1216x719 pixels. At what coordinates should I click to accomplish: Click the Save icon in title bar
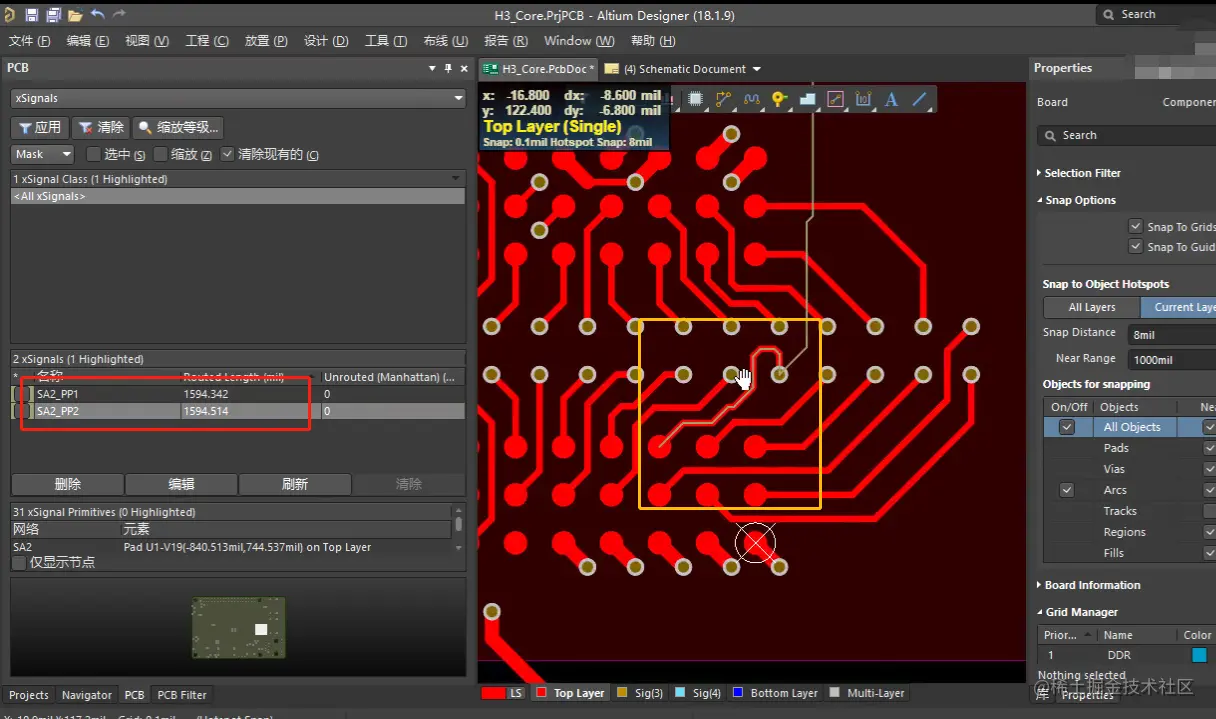[x=32, y=15]
